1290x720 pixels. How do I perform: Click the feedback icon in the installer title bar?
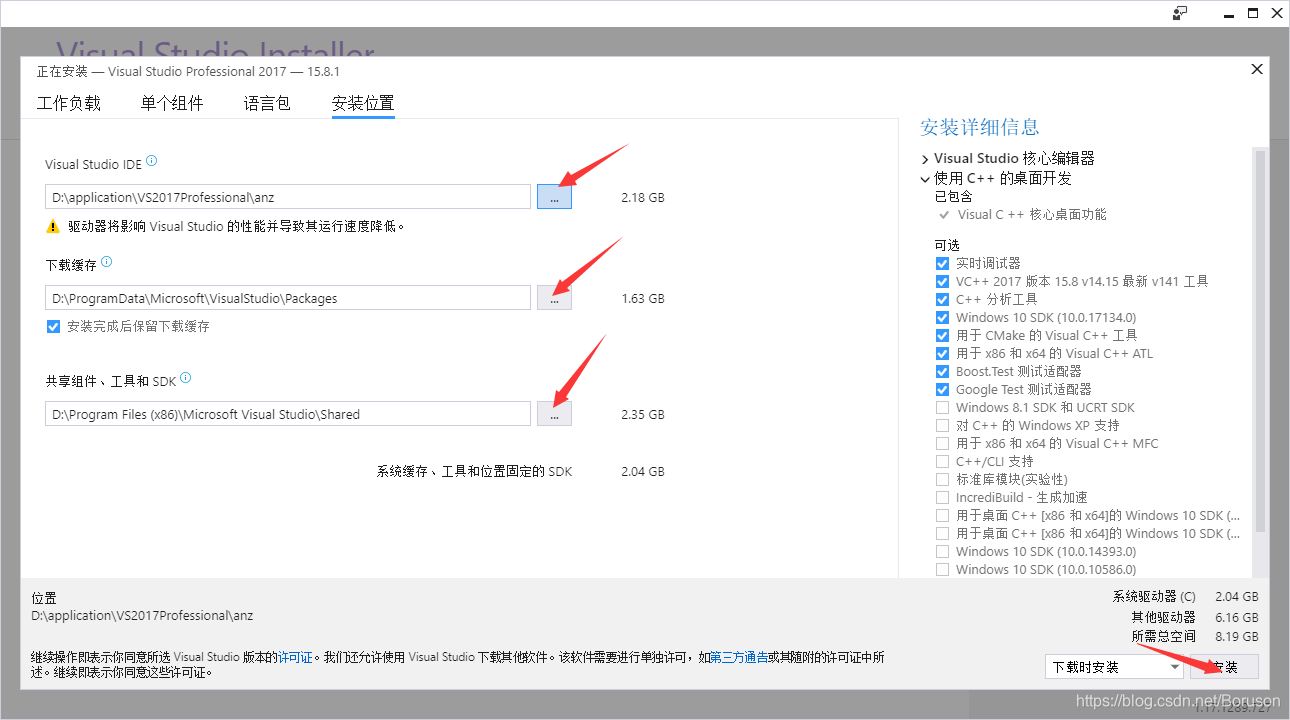pos(1180,13)
